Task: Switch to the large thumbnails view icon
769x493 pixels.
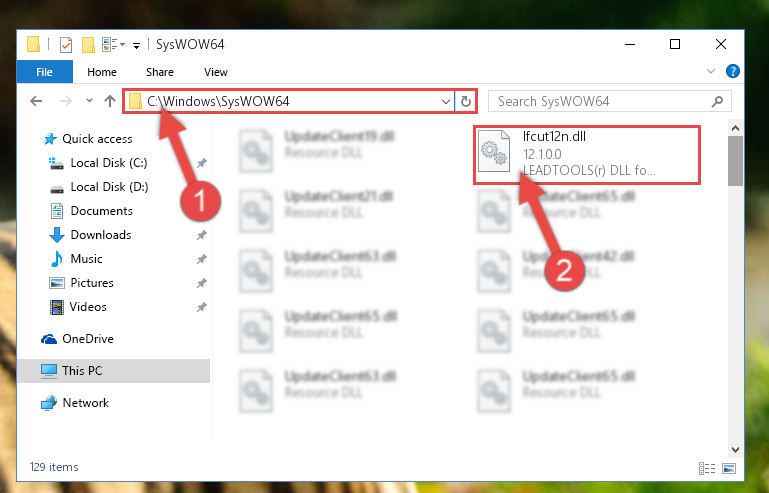Action: tap(729, 468)
